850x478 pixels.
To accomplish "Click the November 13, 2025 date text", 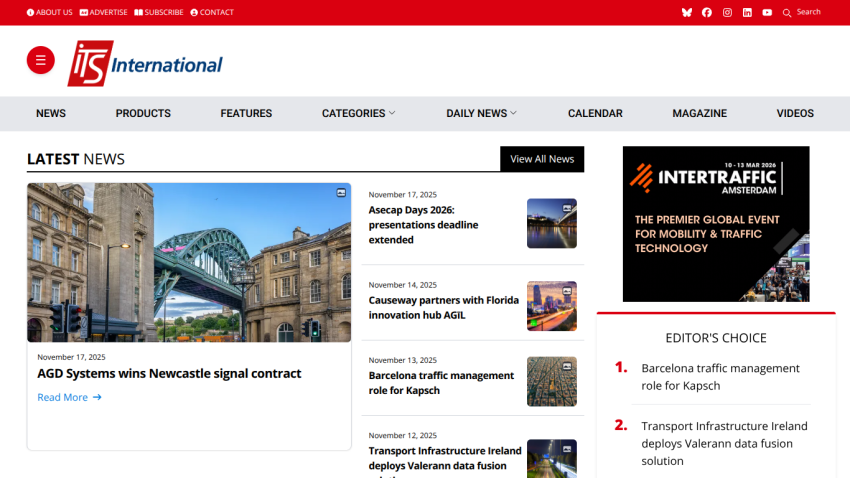I will tap(402, 360).
